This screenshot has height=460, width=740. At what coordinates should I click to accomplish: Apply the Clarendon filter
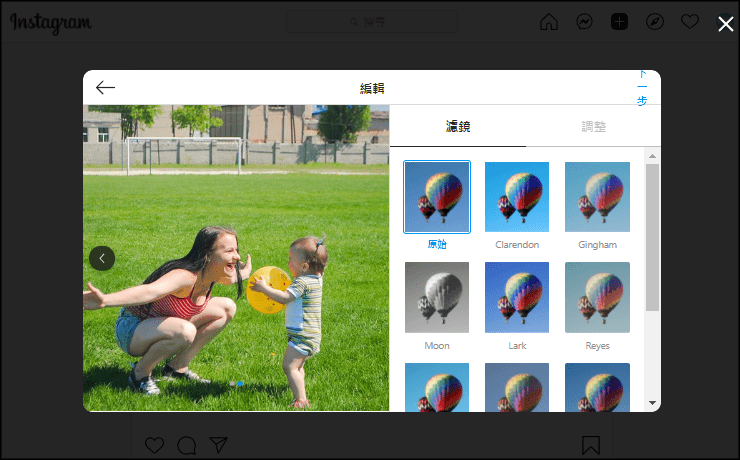[517, 197]
